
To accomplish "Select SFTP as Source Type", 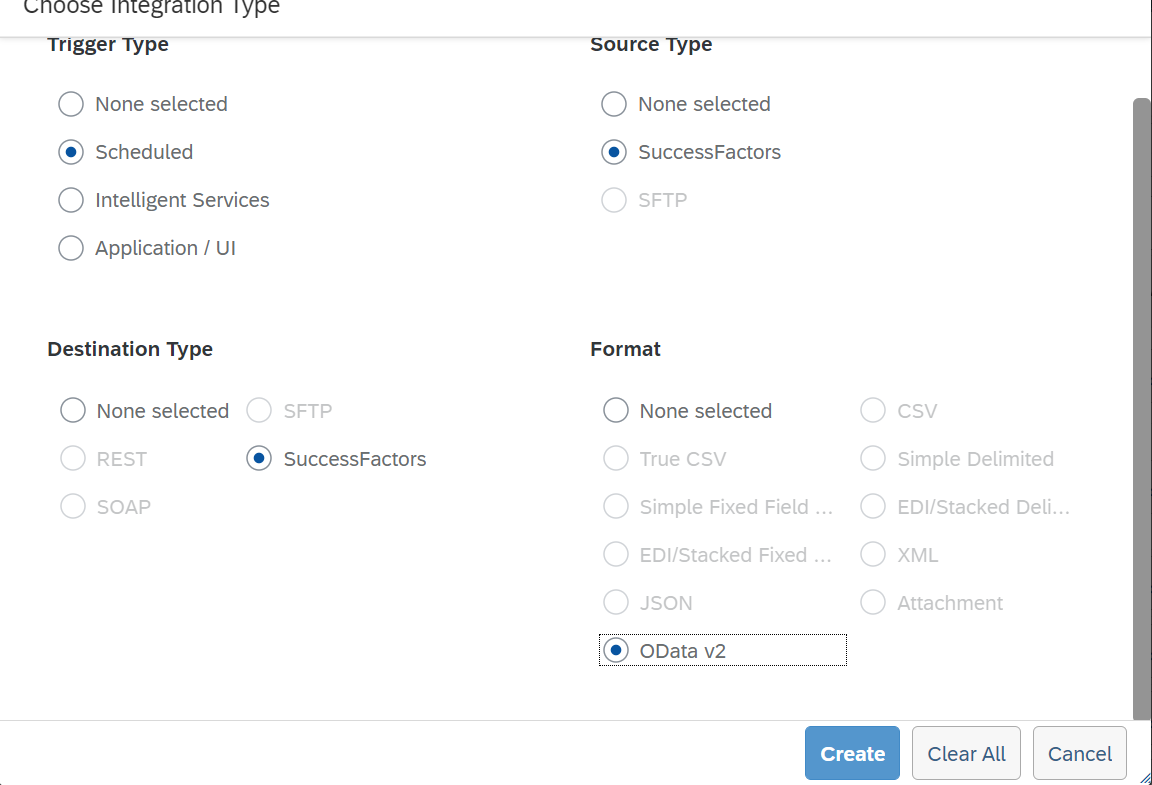I will coord(613,200).
